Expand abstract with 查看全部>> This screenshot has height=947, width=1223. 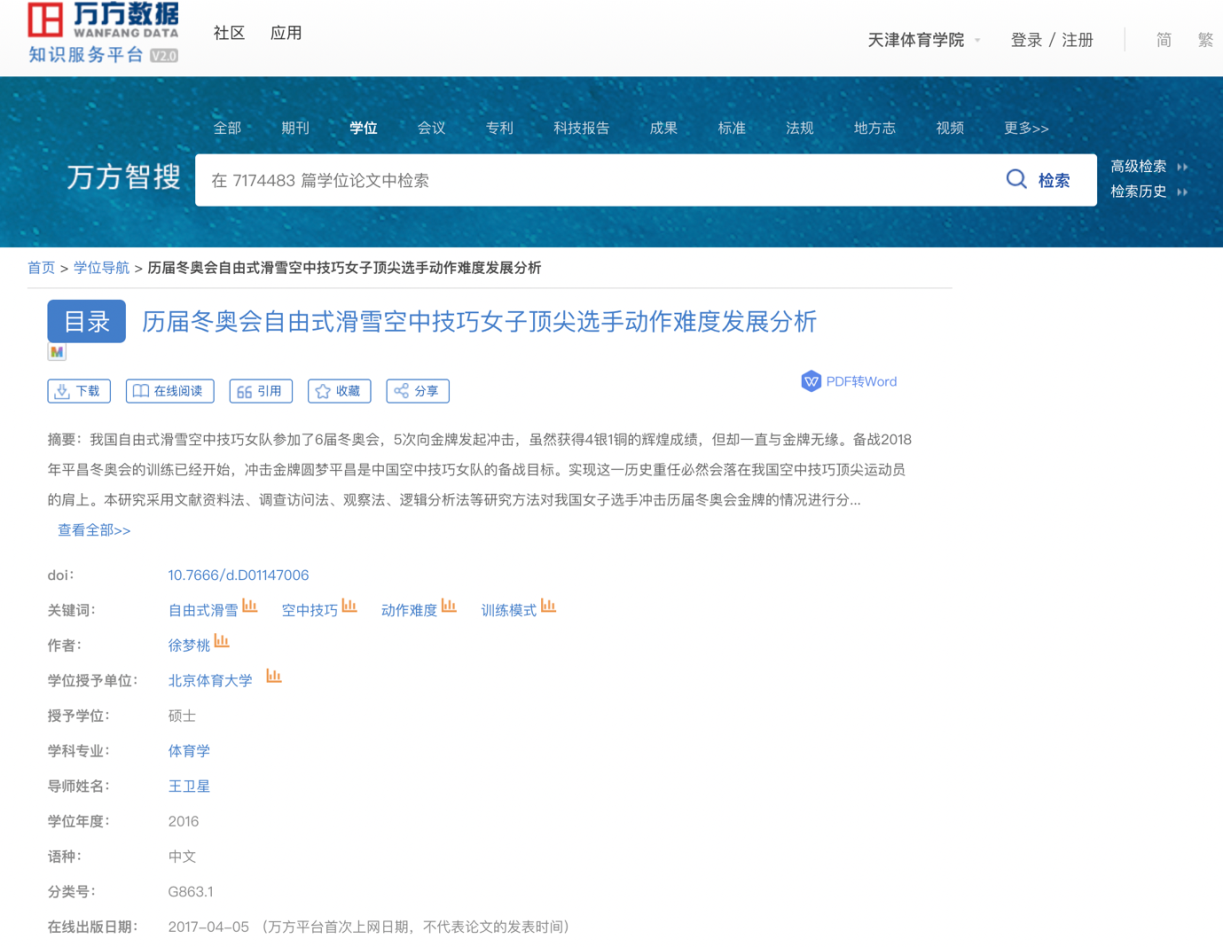(94, 530)
